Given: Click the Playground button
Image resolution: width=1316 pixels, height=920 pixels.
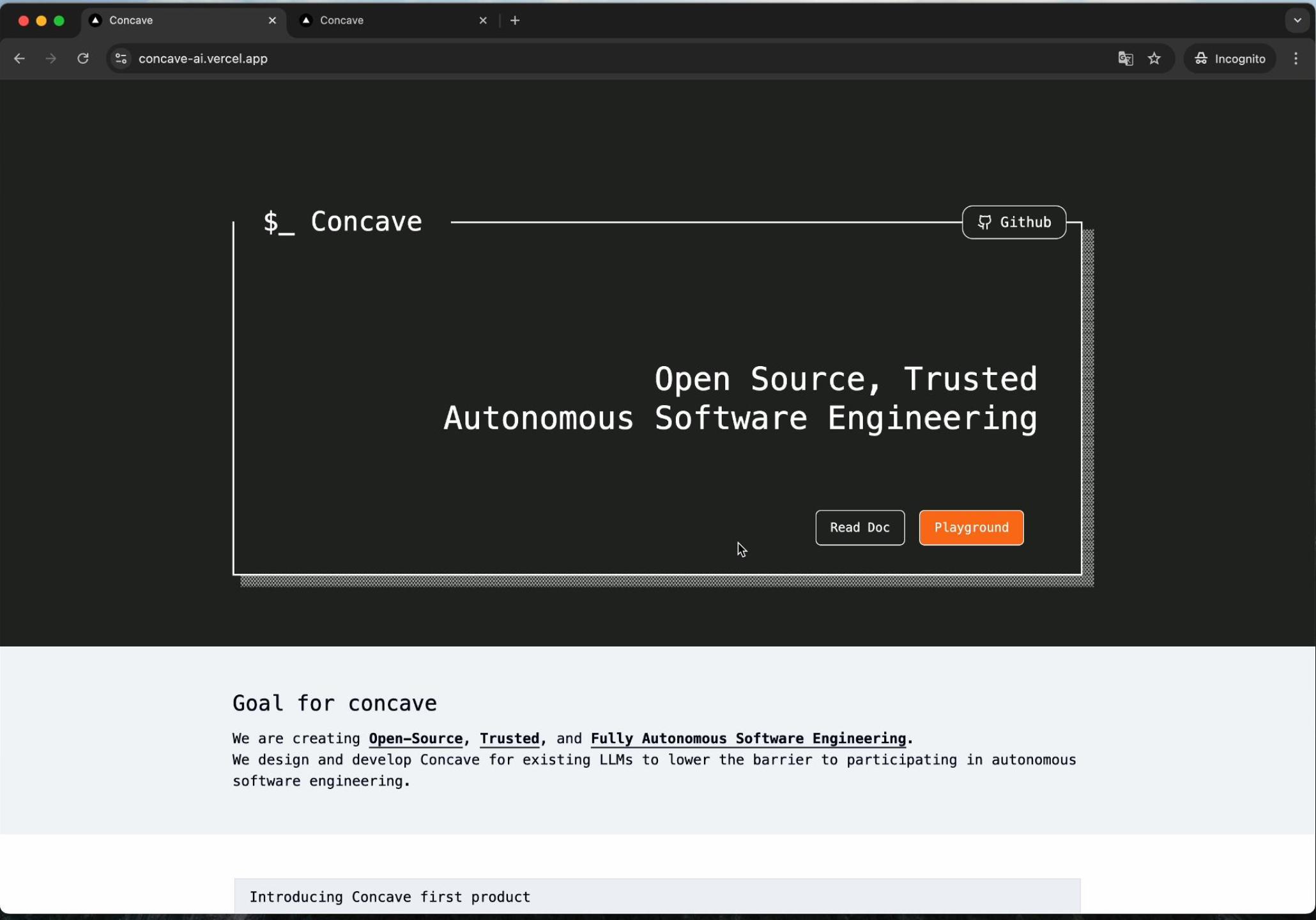Looking at the screenshot, I should [x=970, y=528].
